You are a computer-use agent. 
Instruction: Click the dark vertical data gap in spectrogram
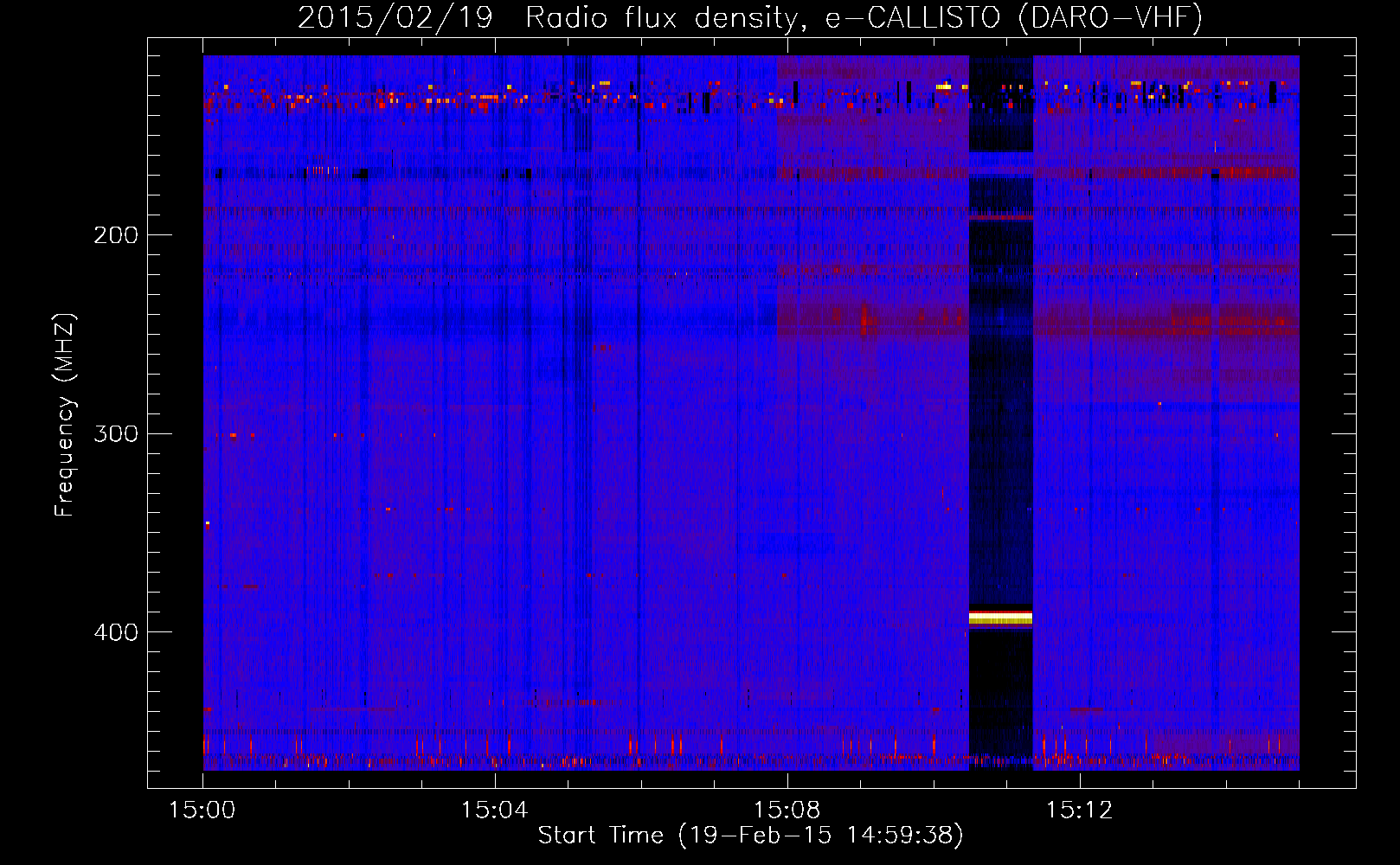coord(1000,413)
